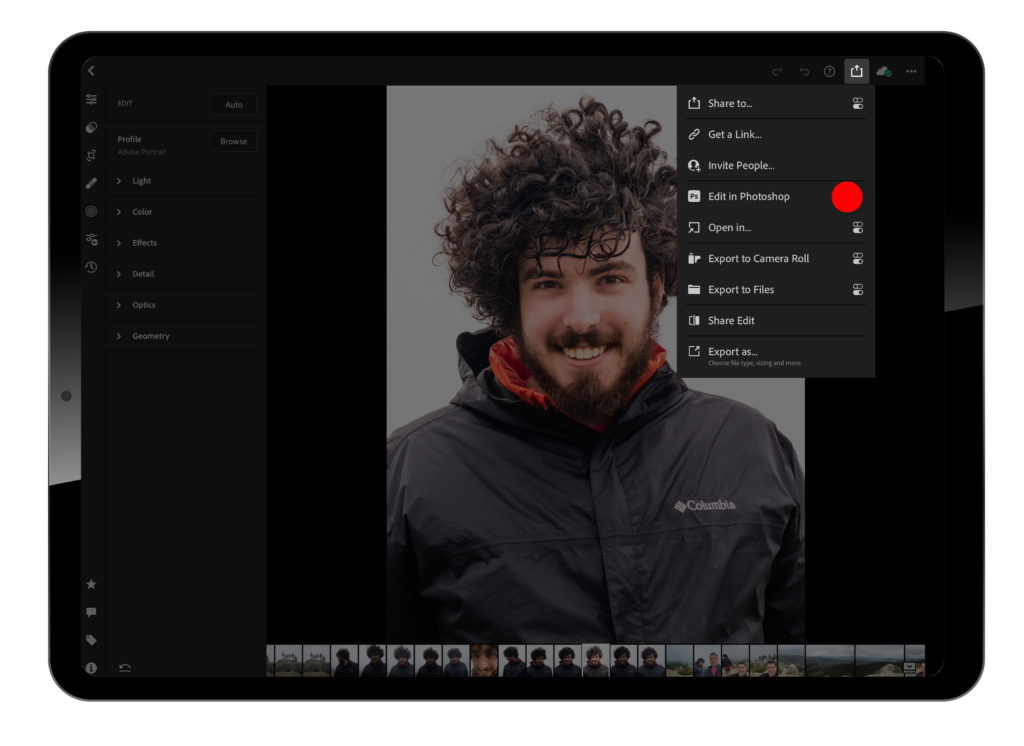The height and width of the screenshot is (746, 1024).
Task: Check the cloud sync status icon
Action: coord(884,71)
